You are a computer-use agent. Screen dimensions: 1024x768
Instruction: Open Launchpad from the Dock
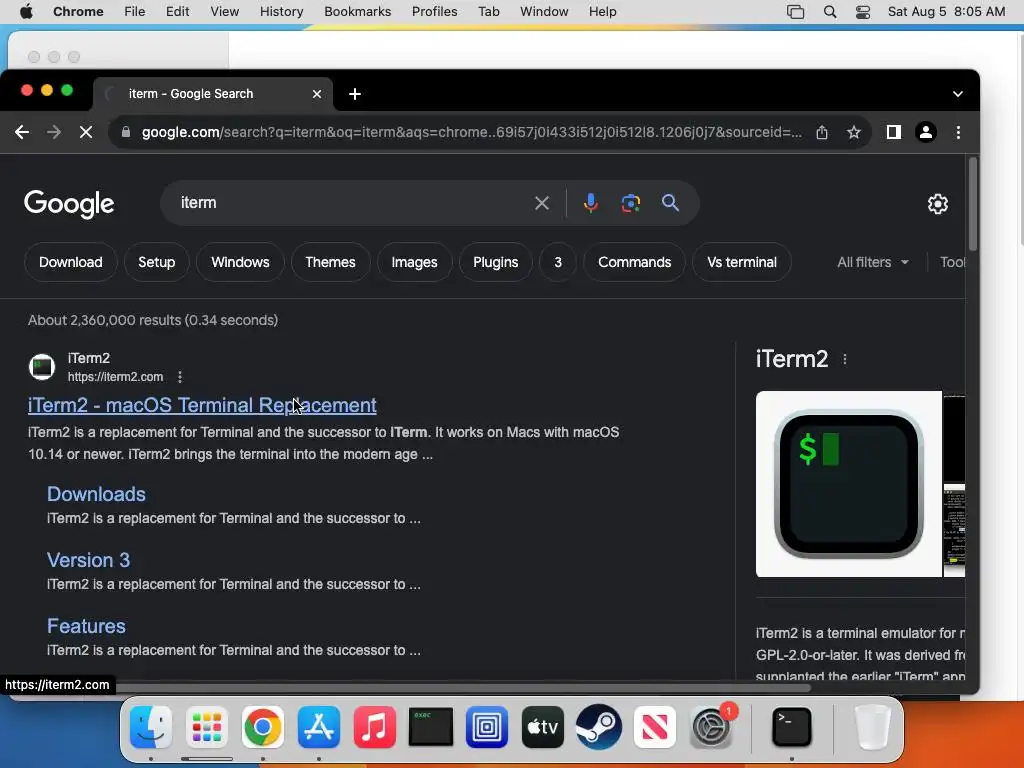[207, 727]
